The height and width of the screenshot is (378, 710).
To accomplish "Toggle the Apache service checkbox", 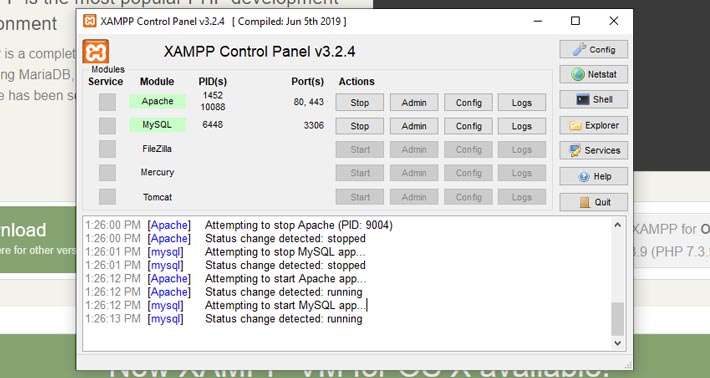I will tap(107, 102).
